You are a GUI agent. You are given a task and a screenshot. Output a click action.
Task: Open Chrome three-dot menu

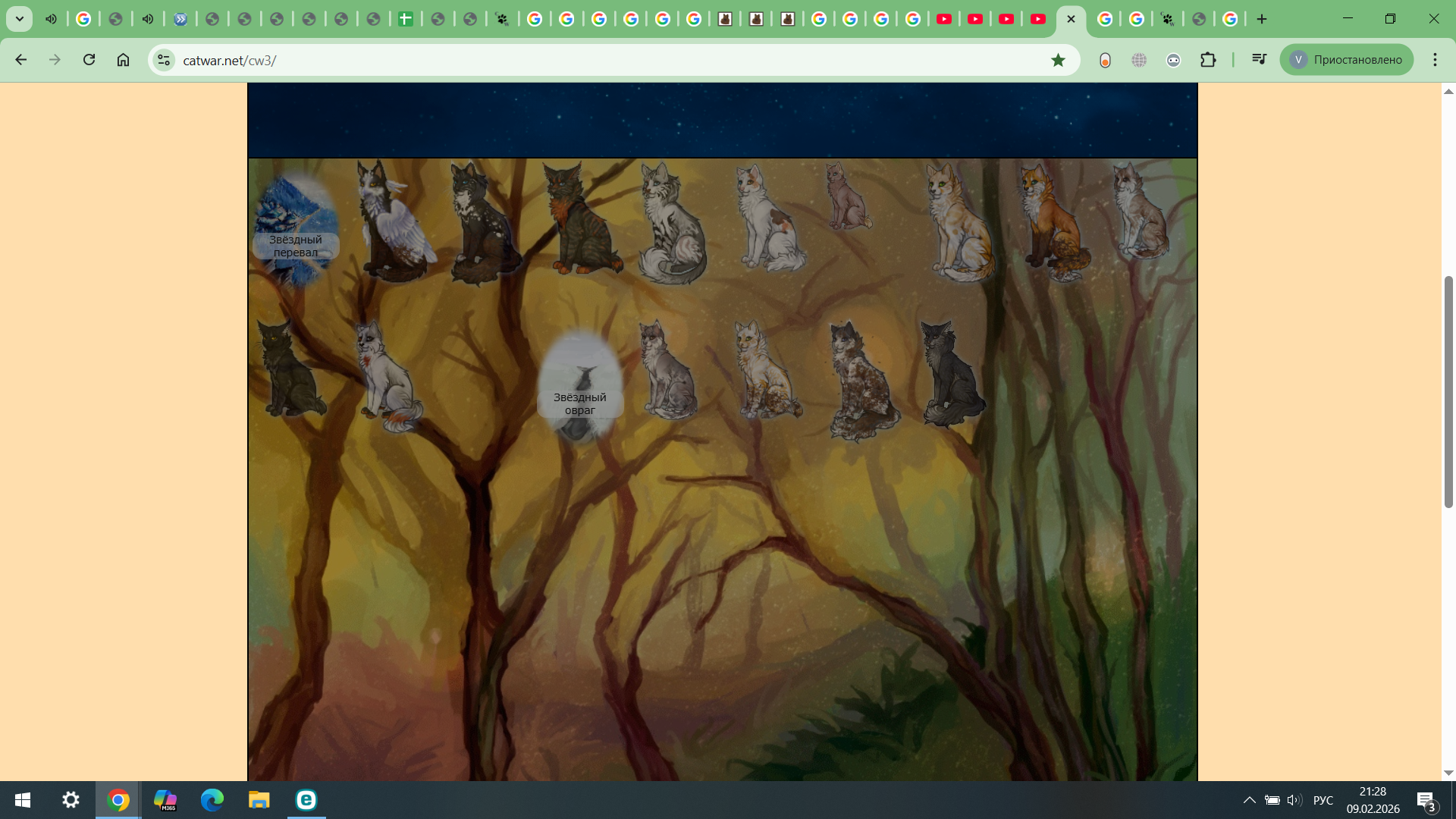tap(1435, 60)
